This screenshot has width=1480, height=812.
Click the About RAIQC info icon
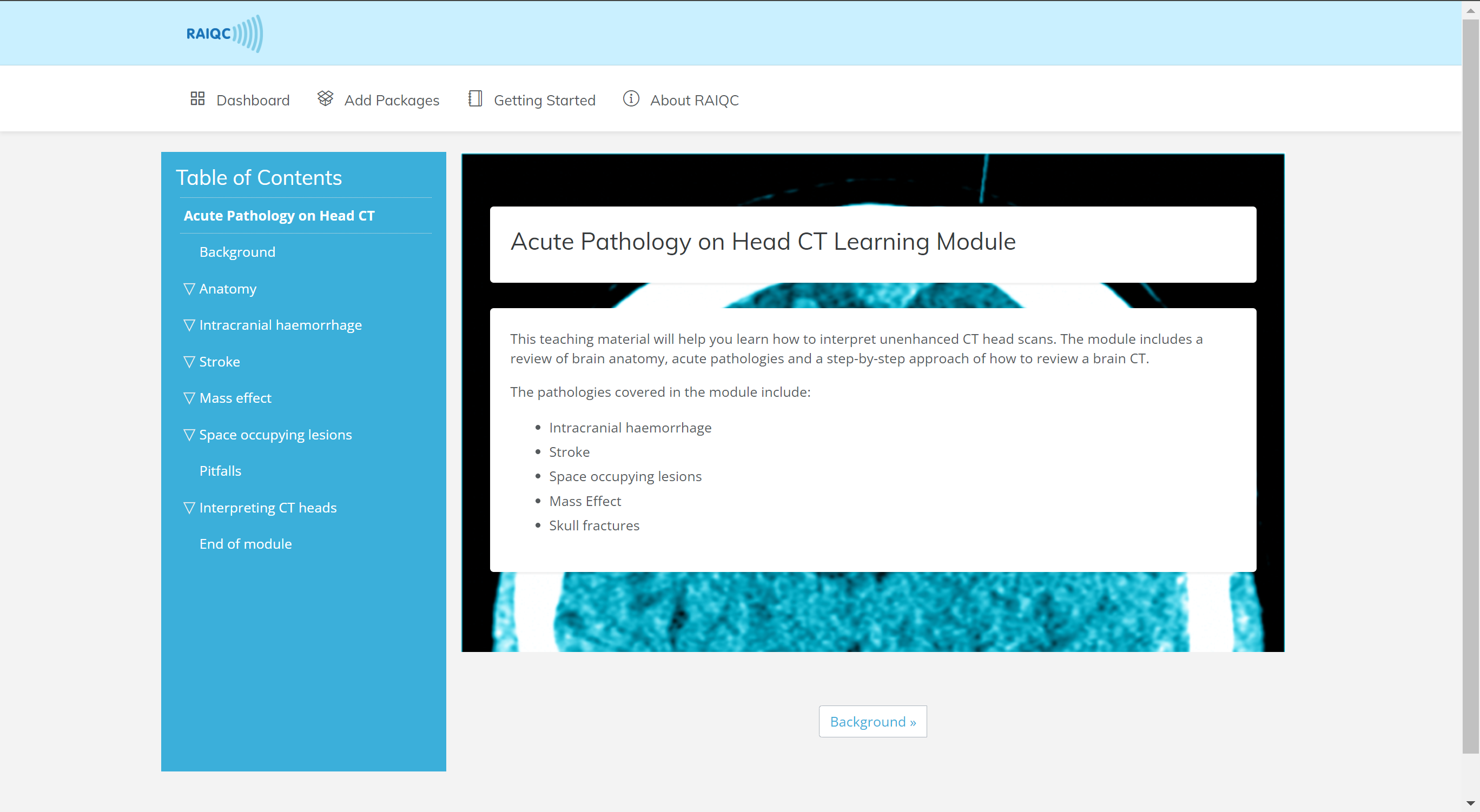pyautogui.click(x=631, y=99)
